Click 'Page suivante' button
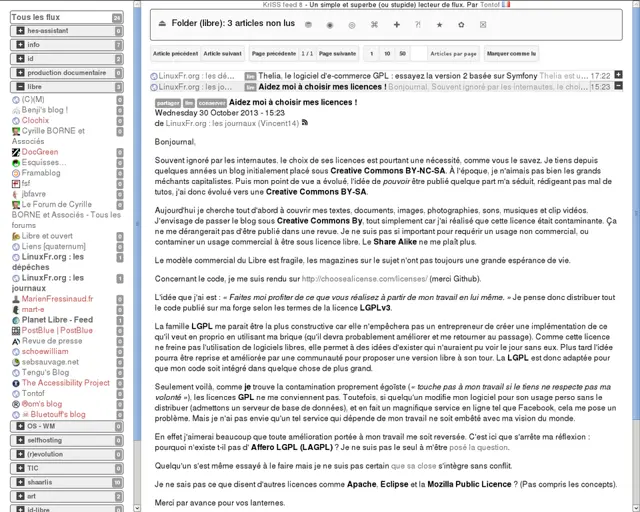The image size is (640, 512). [337, 53]
